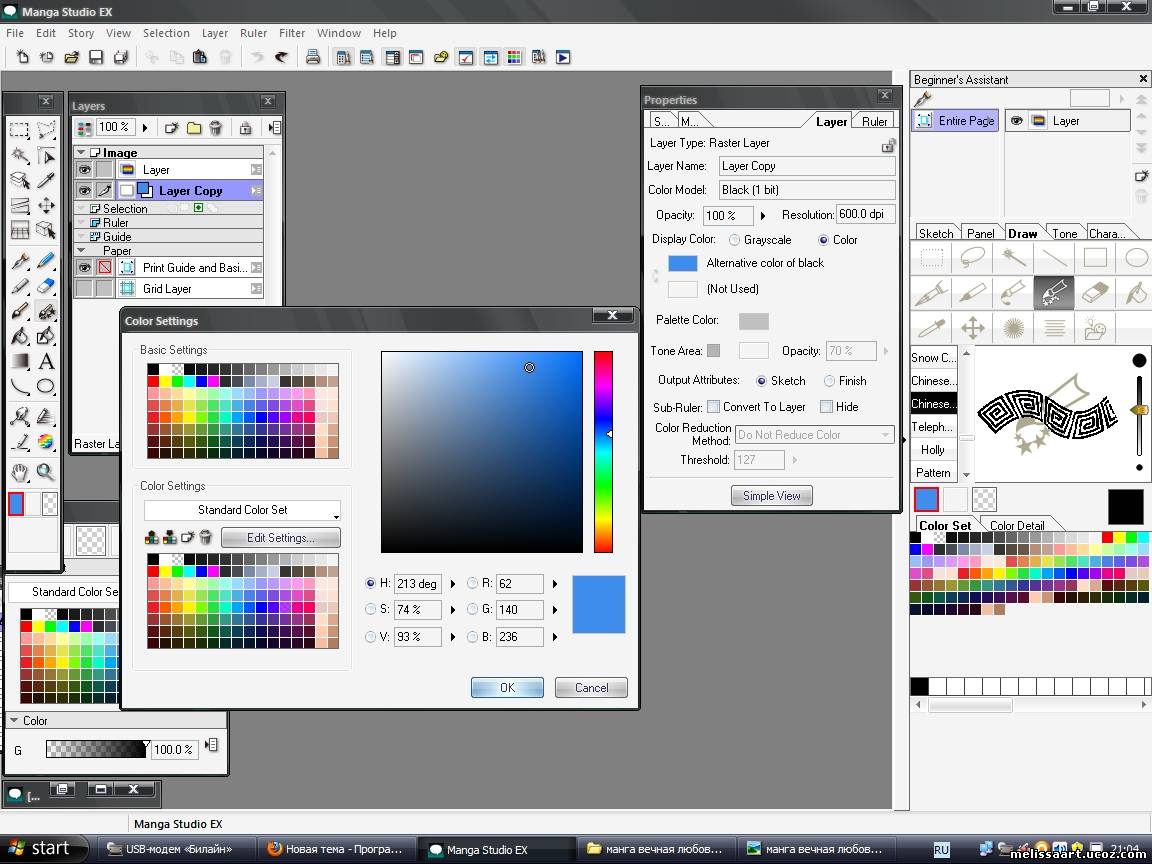Select the Fill bucket tool

click(x=20, y=336)
